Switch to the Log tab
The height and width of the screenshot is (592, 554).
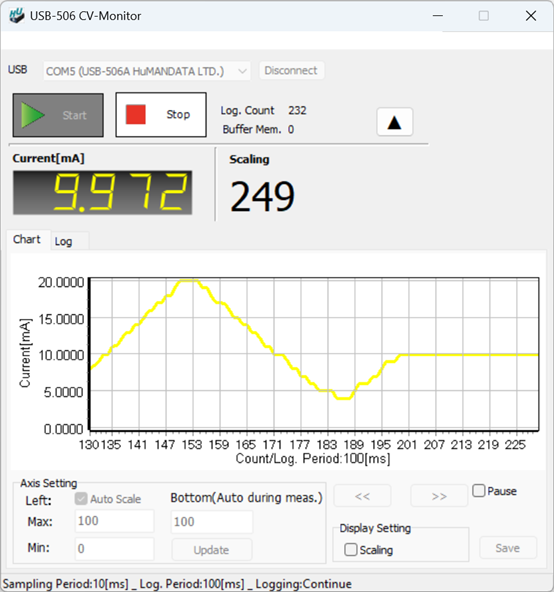pos(63,241)
